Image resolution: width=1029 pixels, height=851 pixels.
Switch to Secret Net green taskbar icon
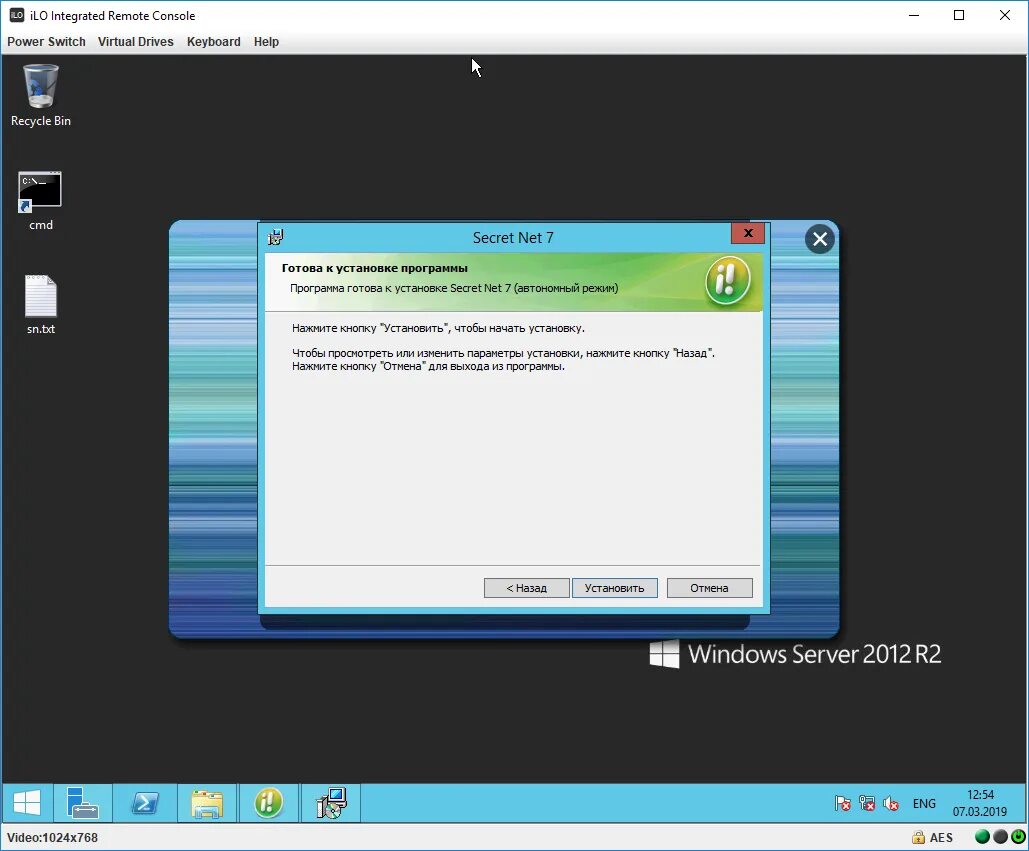pos(268,802)
